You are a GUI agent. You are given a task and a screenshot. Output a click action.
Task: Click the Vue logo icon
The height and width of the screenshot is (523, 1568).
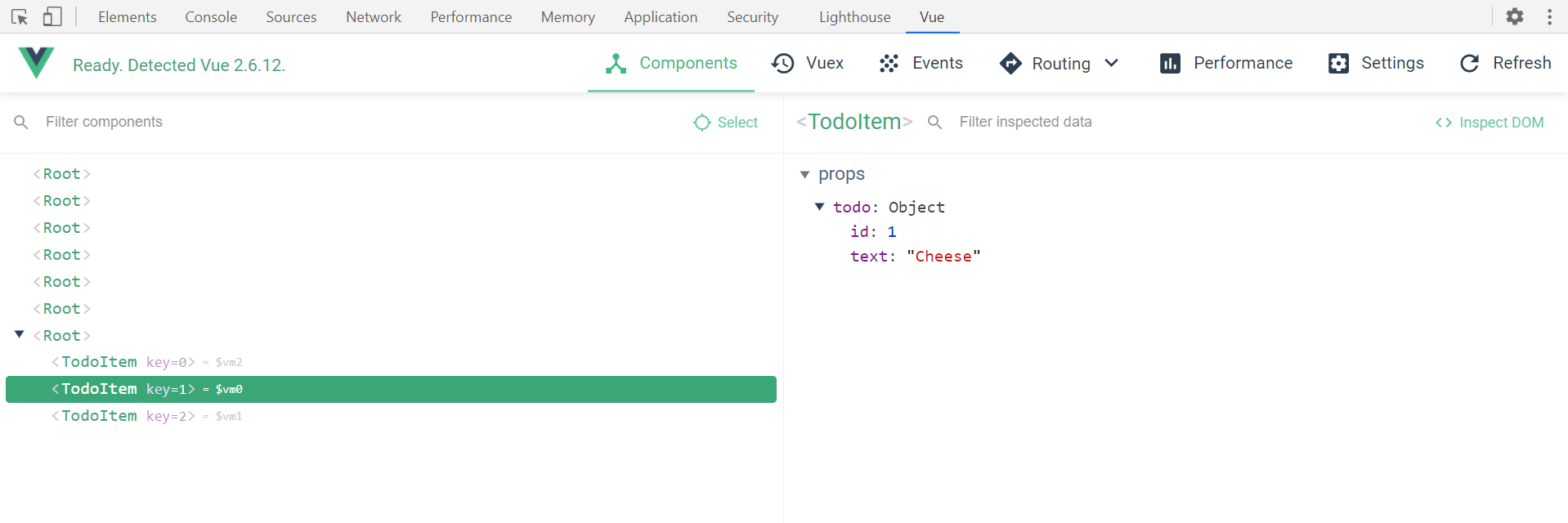click(x=36, y=63)
